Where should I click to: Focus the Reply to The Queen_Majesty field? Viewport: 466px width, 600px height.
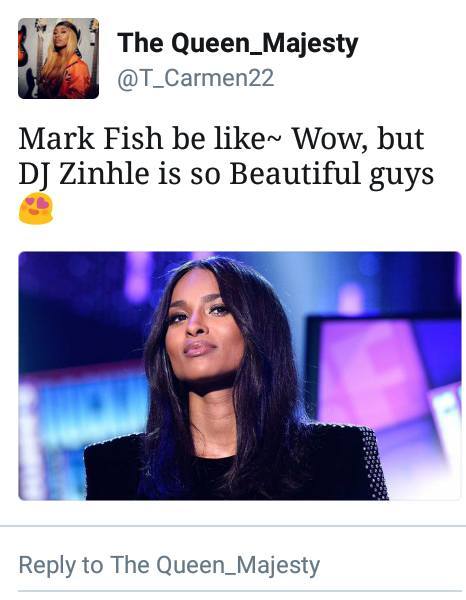pyautogui.click(x=233, y=565)
